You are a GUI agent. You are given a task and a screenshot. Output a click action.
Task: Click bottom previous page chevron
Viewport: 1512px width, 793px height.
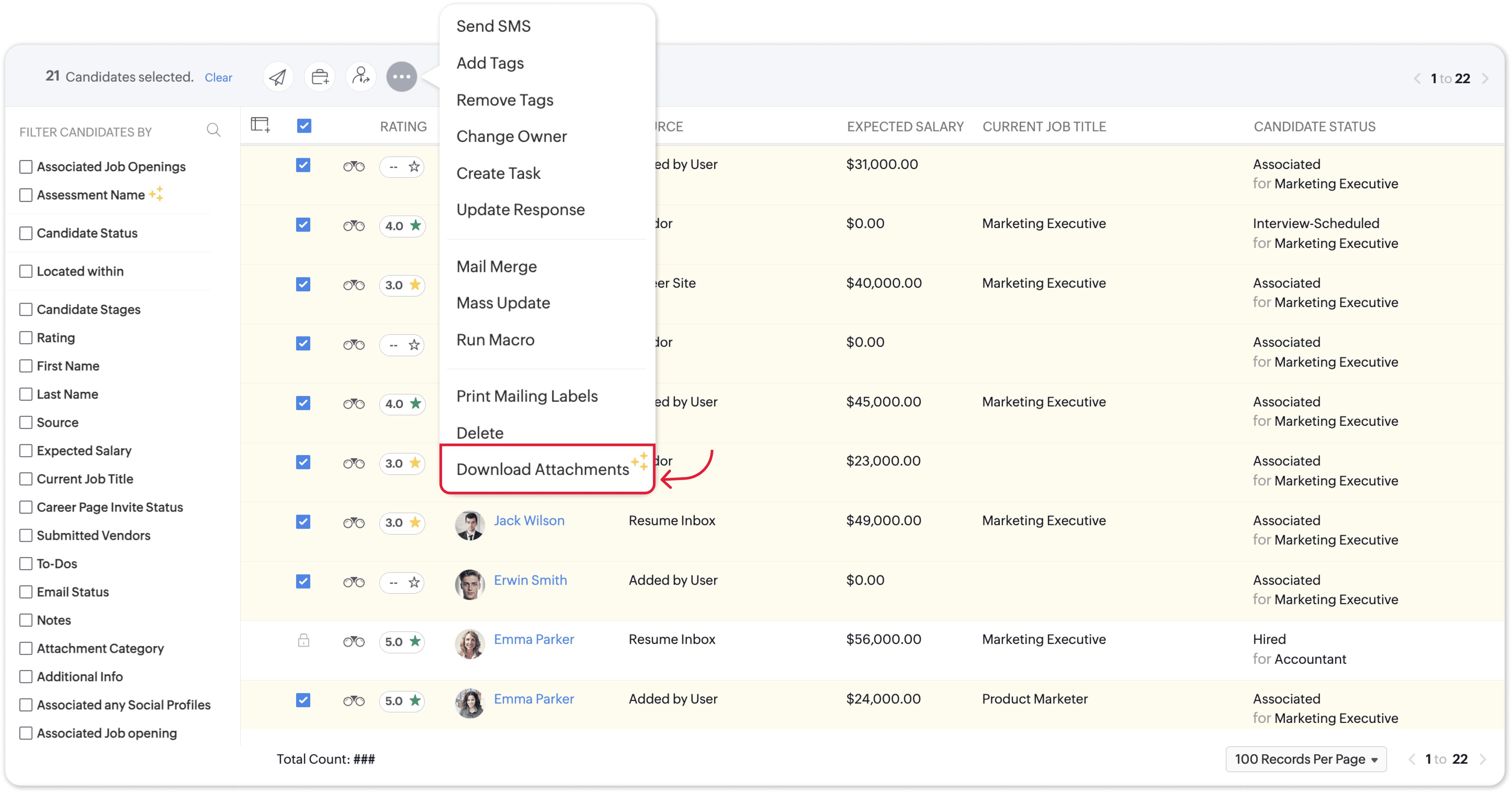point(1412,759)
